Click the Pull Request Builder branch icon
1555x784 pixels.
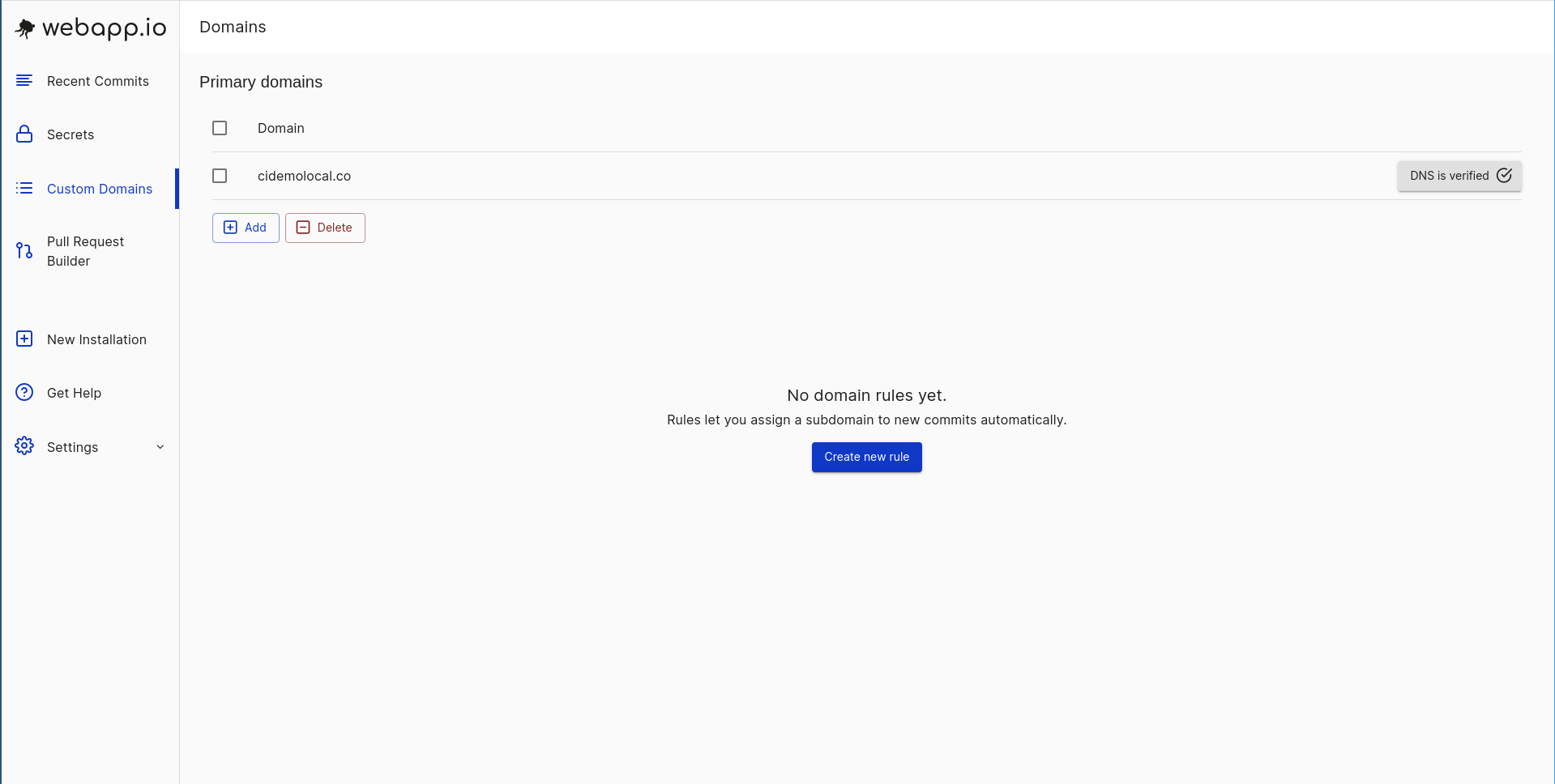tap(24, 251)
